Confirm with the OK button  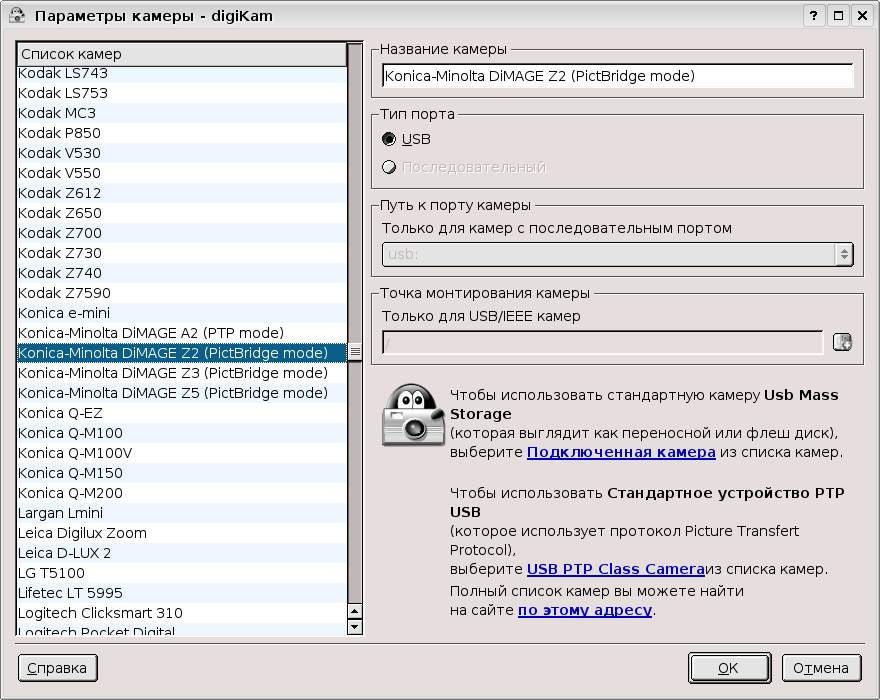tap(729, 668)
